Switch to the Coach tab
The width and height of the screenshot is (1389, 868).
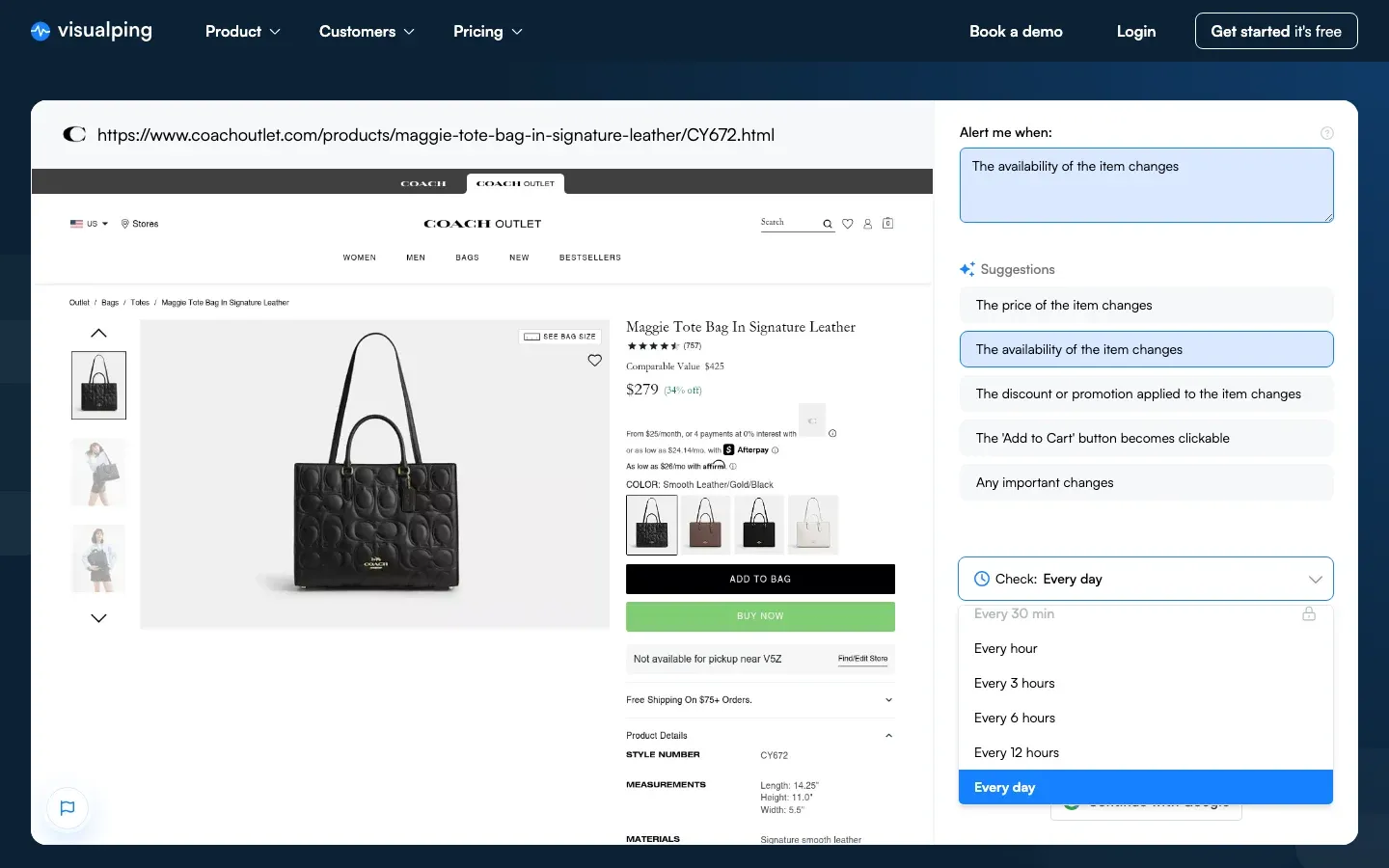pyautogui.click(x=423, y=183)
